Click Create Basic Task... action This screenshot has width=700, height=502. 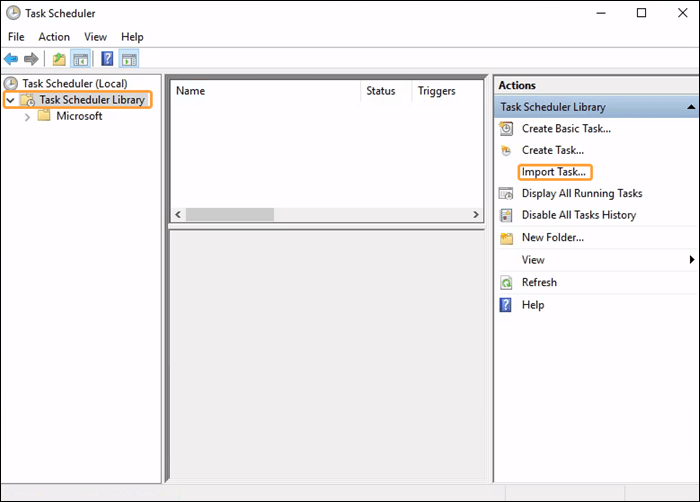[567, 129]
